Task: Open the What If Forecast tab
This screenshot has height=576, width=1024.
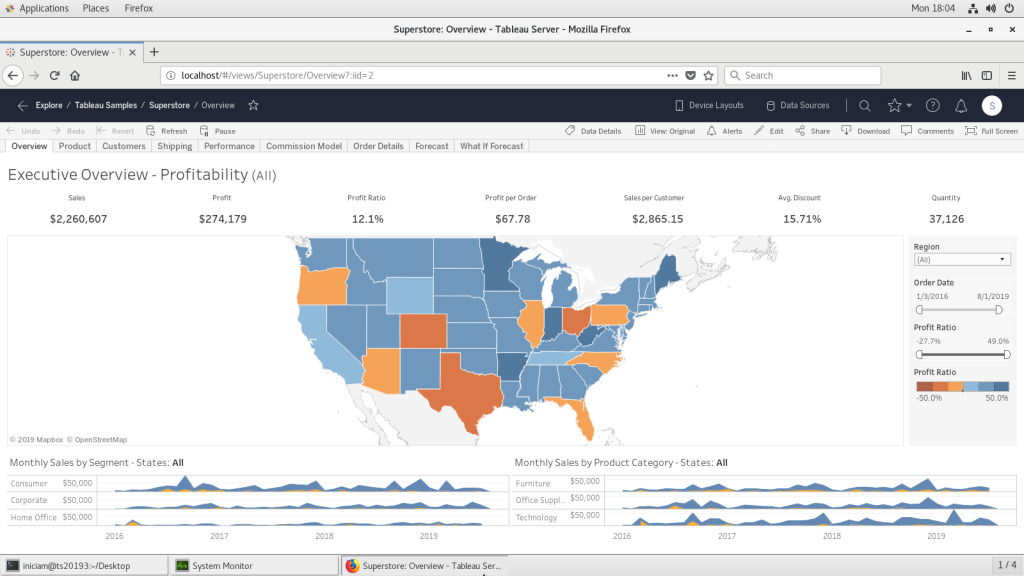Action: [x=491, y=146]
